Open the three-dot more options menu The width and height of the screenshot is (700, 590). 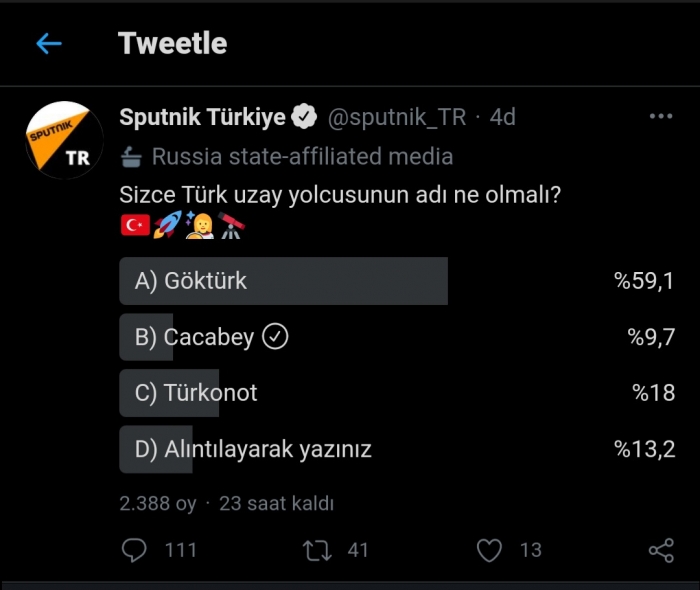tap(661, 117)
